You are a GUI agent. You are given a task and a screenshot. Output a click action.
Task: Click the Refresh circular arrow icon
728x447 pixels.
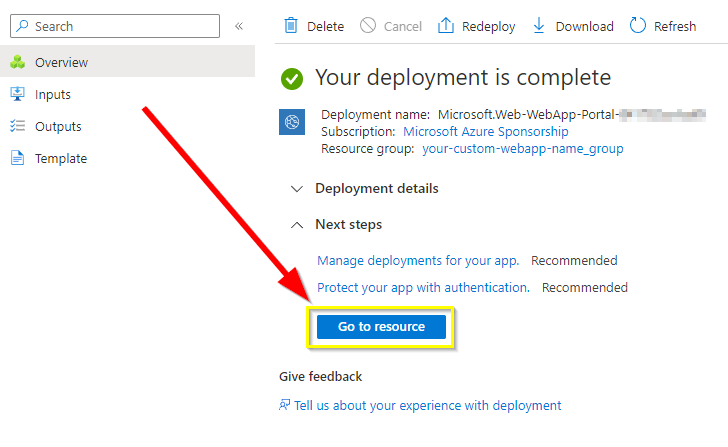[637, 26]
